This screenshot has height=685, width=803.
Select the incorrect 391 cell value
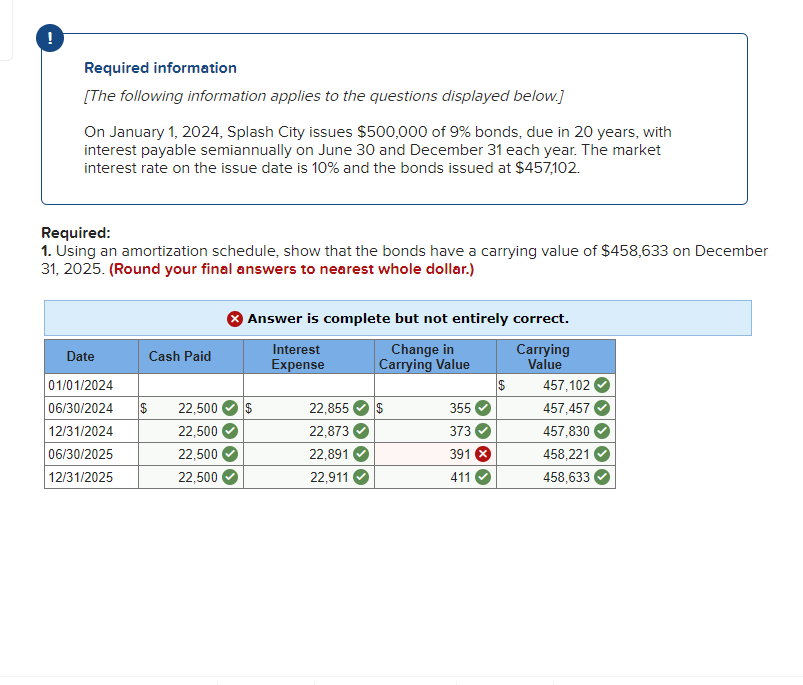[435, 454]
